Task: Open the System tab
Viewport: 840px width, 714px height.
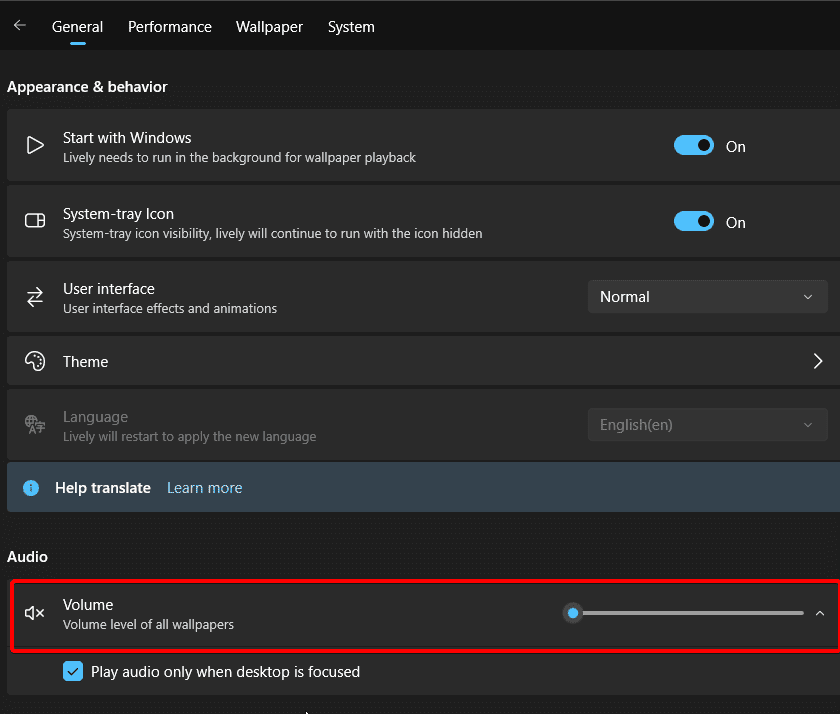Action: (351, 27)
